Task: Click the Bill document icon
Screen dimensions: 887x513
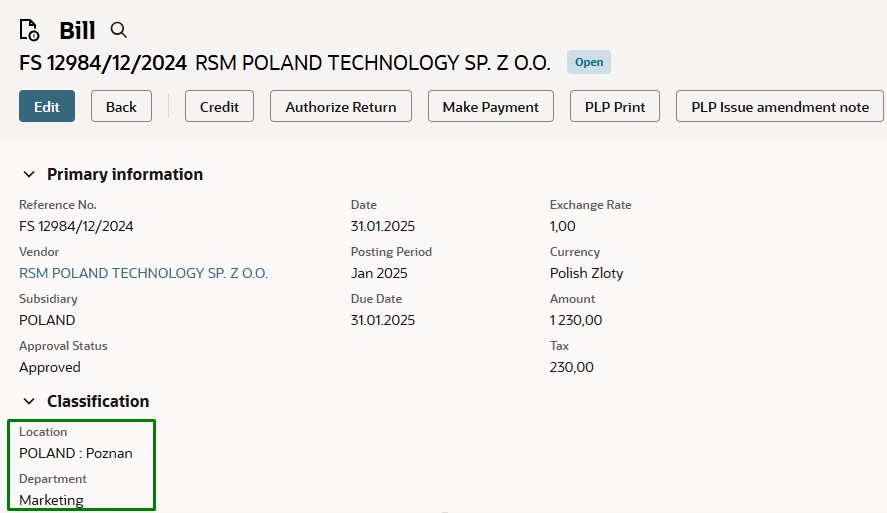Action: point(30,30)
